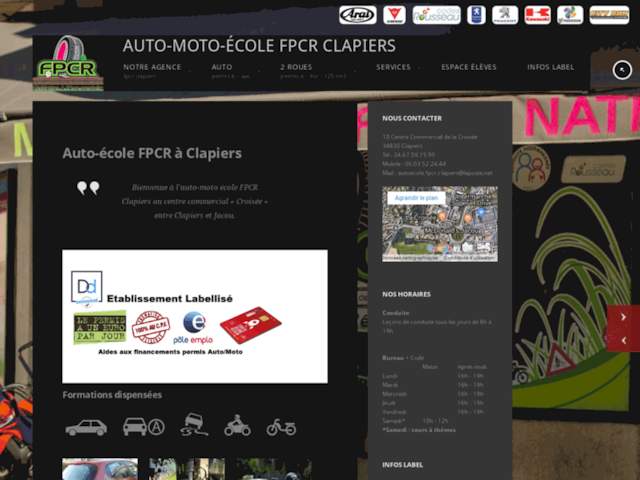
Task: Click the Arai brand logo
Action: (x=357, y=15)
